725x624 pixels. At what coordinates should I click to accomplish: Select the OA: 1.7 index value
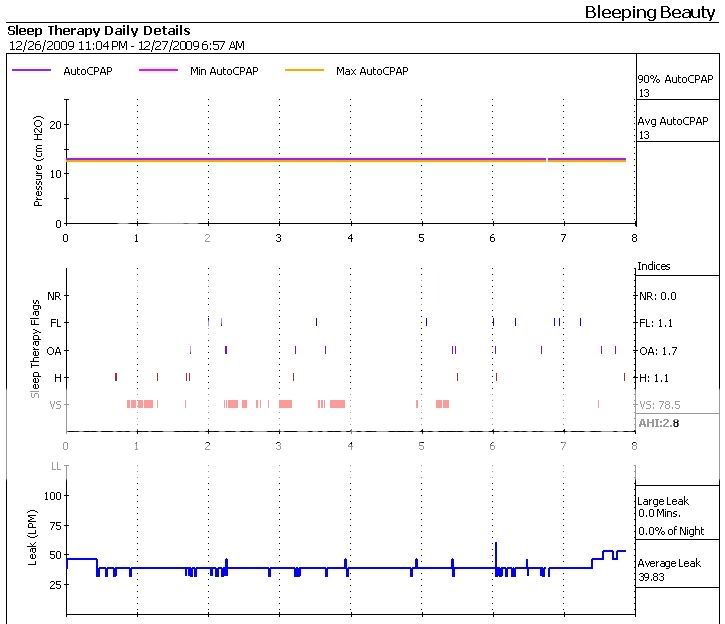click(657, 351)
